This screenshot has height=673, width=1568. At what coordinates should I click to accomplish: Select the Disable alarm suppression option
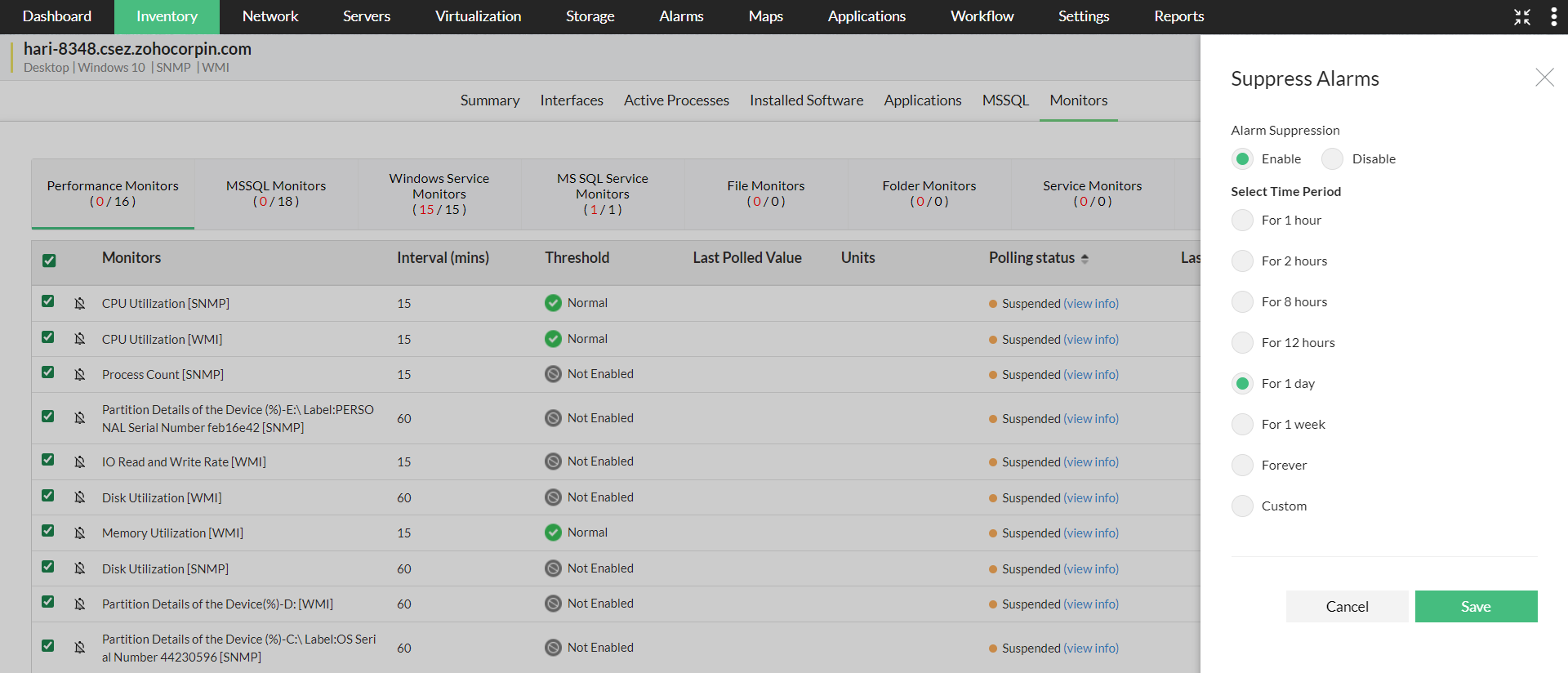(x=1333, y=158)
